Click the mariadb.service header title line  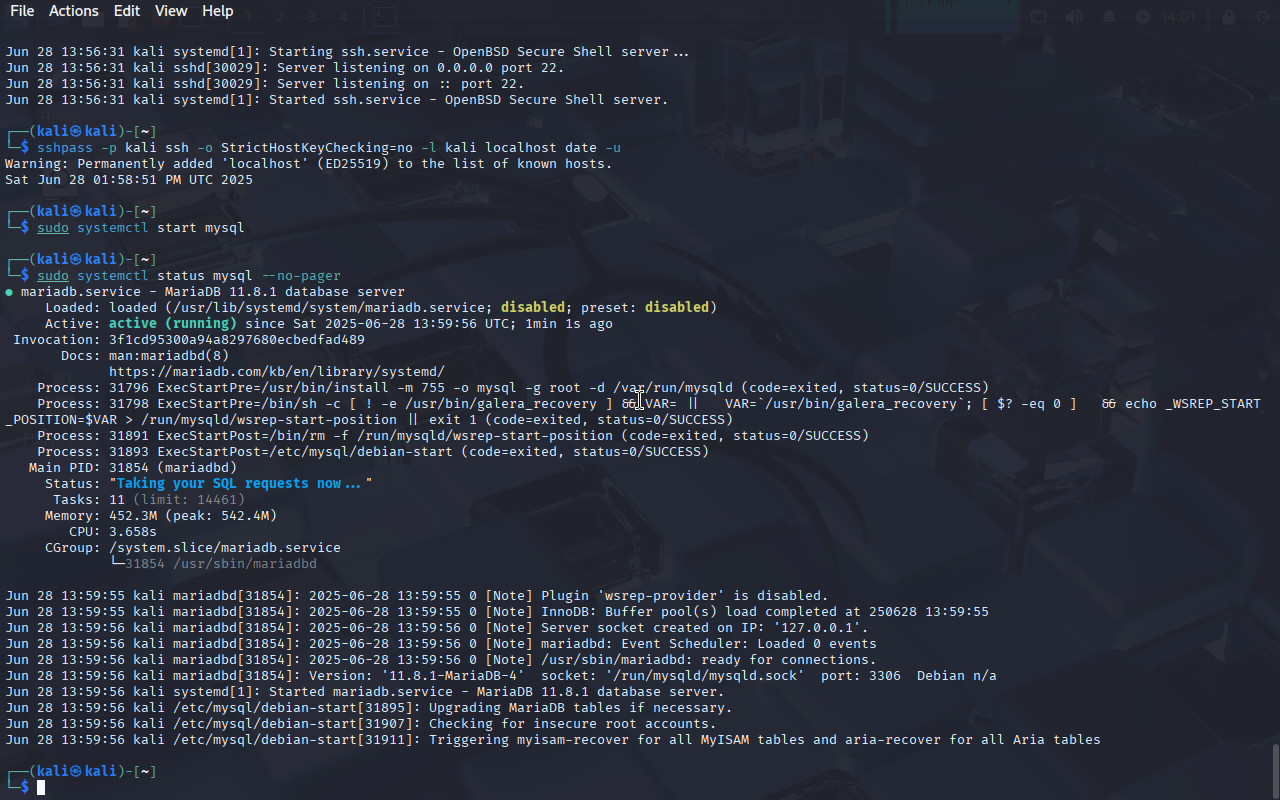[x=205, y=291]
